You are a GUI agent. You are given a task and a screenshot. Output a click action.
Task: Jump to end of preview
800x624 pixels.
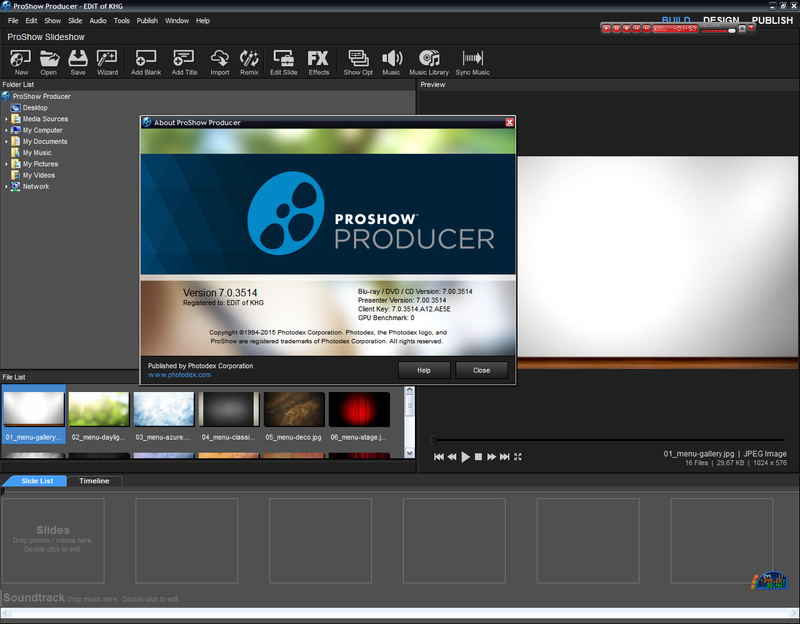pos(505,457)
